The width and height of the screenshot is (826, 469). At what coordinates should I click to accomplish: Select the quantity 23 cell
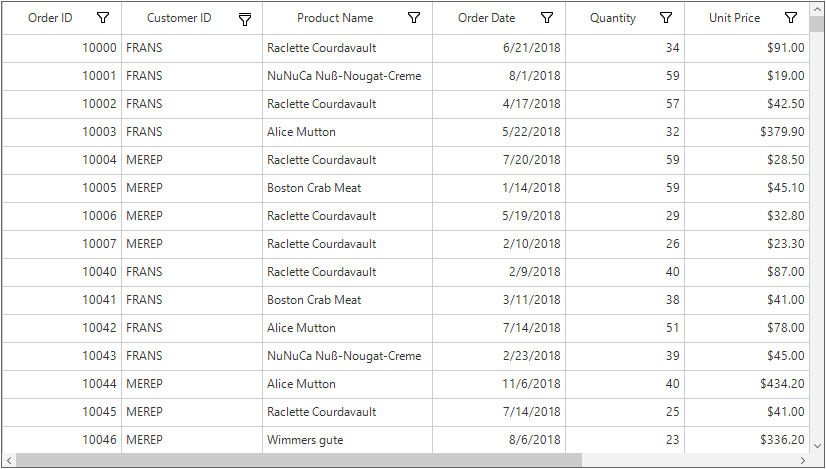tap(625, 440)
